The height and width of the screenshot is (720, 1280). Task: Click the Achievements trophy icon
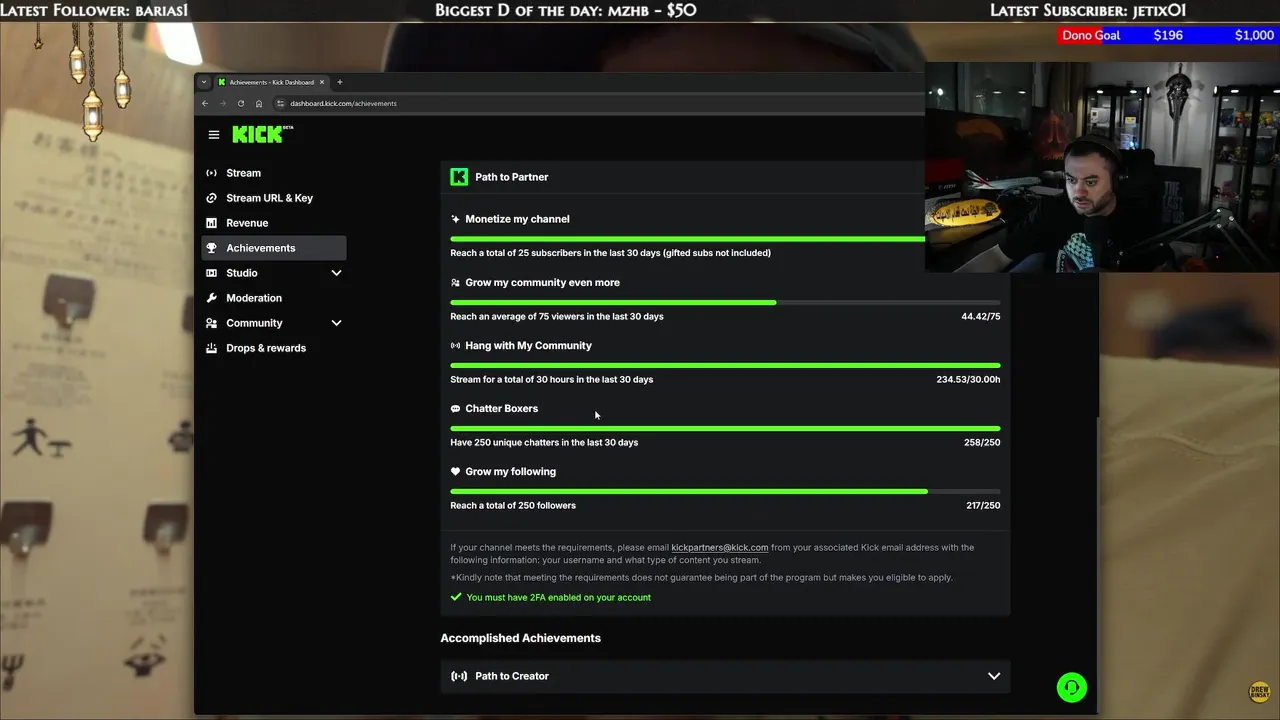pyautogui.click(x=211, y=248)
